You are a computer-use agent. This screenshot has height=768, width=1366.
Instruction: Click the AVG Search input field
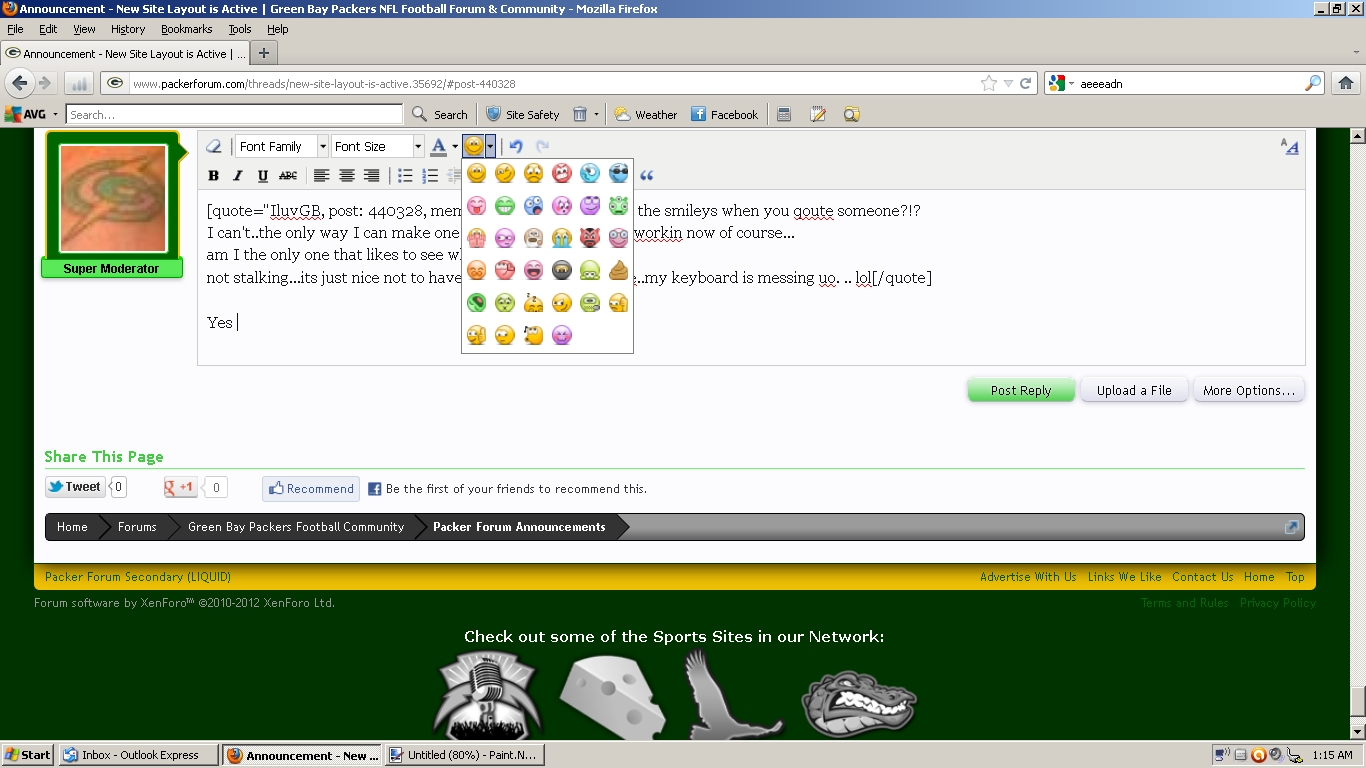click(x=235, y=115)
